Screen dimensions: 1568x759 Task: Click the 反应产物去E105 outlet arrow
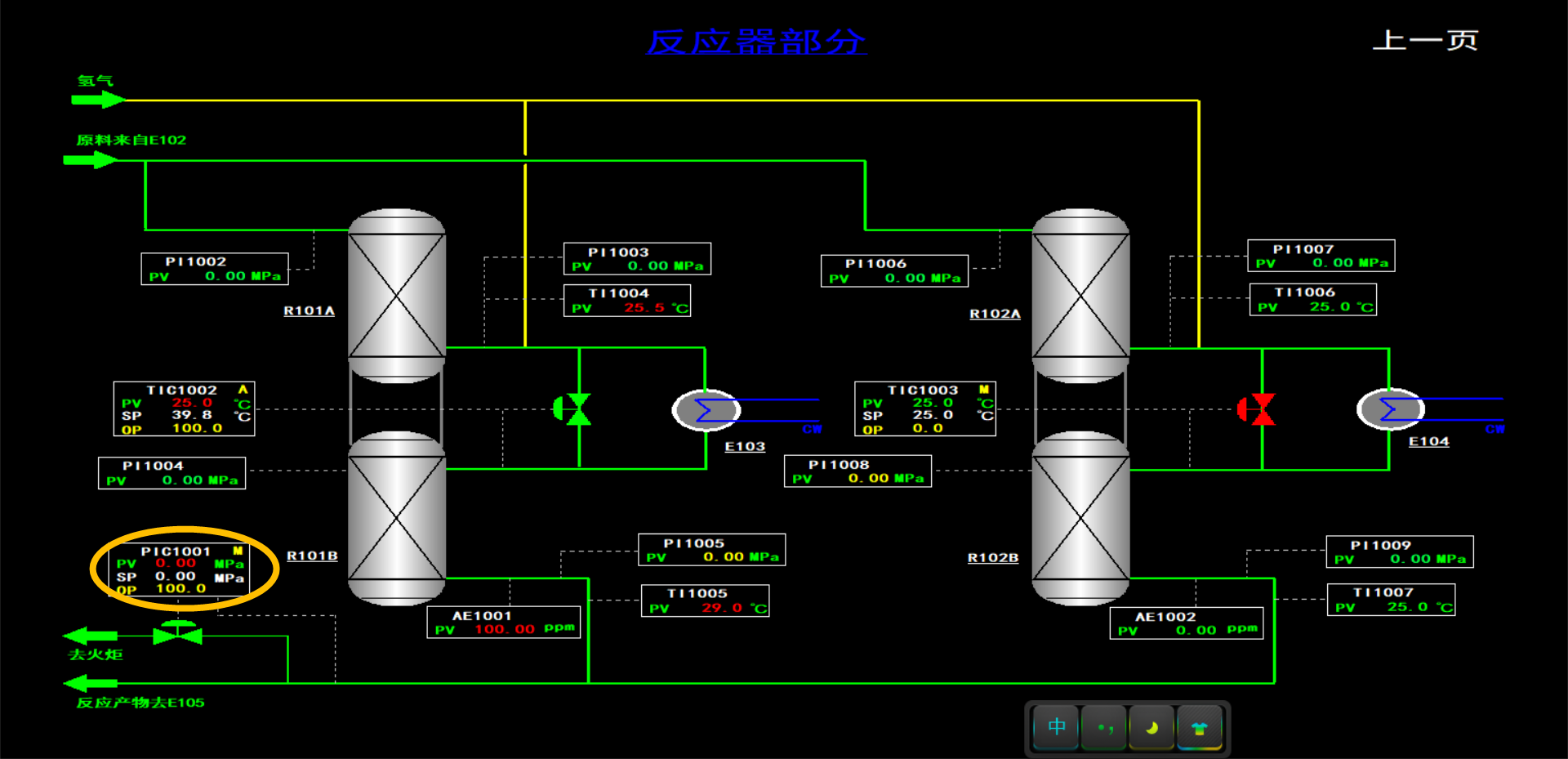[x=90, y=683]
